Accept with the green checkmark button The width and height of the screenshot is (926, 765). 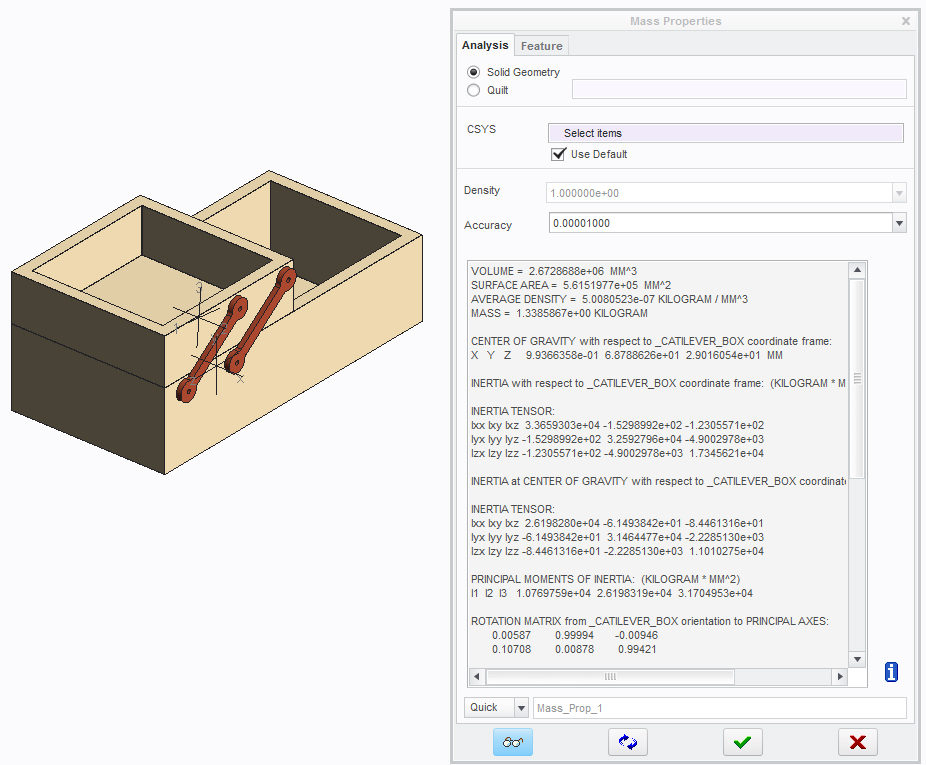[743, 742]
